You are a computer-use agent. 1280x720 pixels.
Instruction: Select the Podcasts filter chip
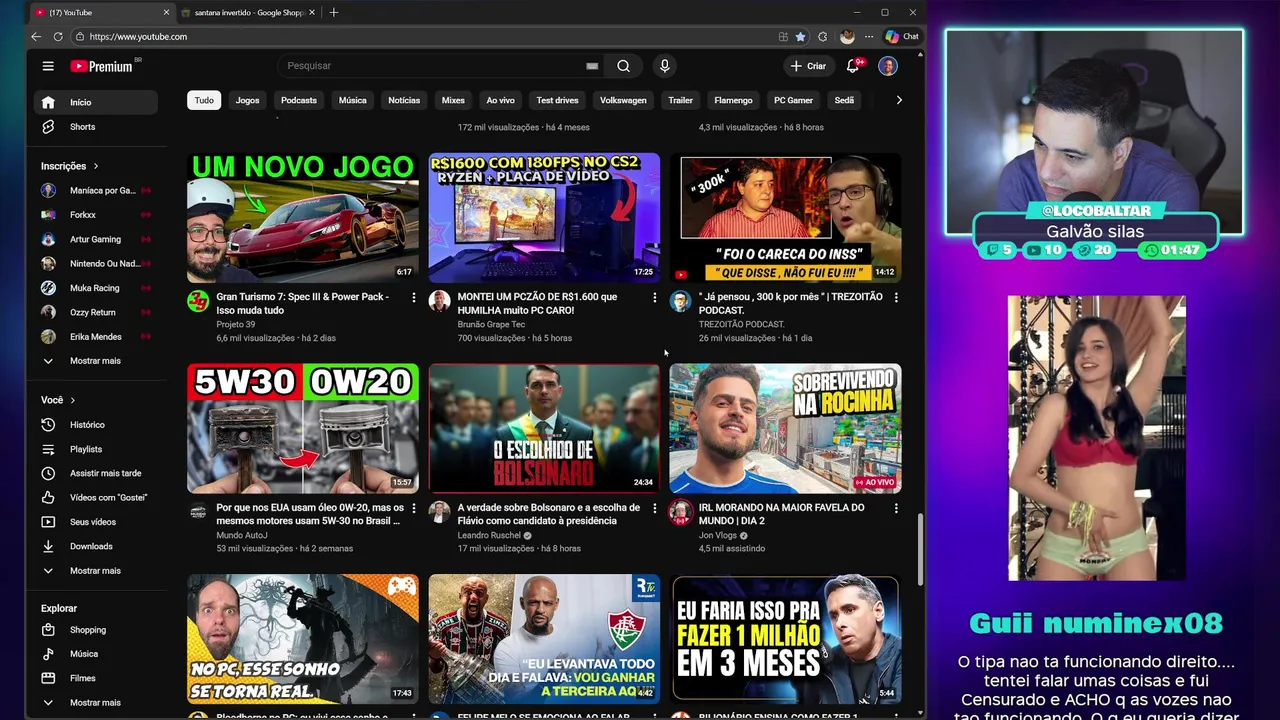(x=299, y=100)
